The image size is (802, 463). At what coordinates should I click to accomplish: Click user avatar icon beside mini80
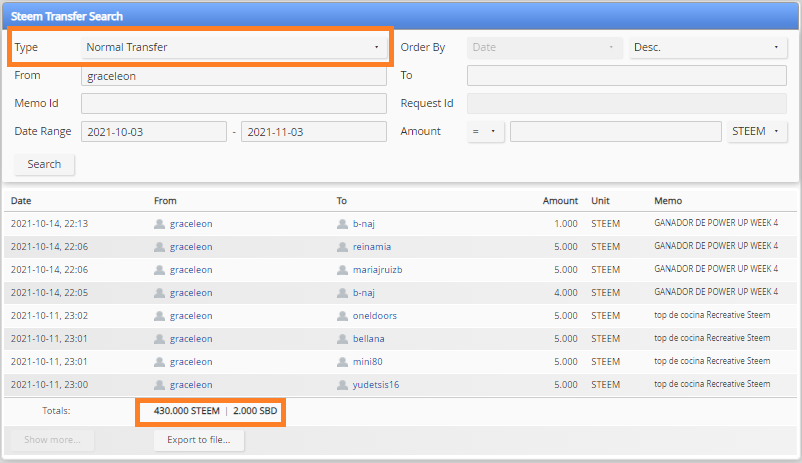tap(342, 362)
